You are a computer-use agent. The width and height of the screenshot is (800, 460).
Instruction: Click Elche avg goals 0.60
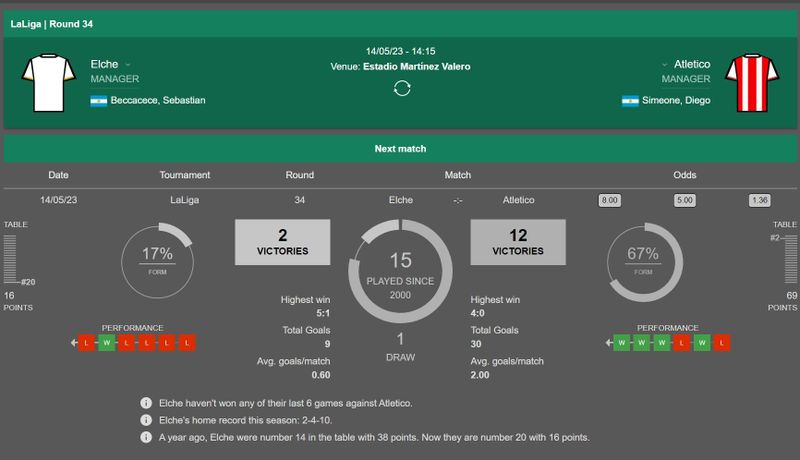[x=321, y=375]
